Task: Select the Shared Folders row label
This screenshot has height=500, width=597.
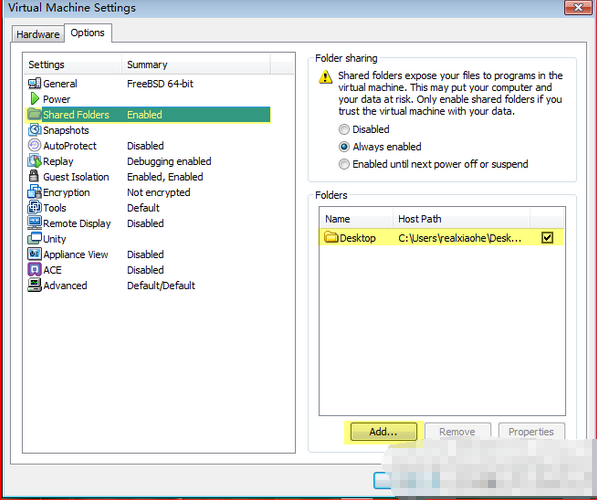Action: [76, 115]
